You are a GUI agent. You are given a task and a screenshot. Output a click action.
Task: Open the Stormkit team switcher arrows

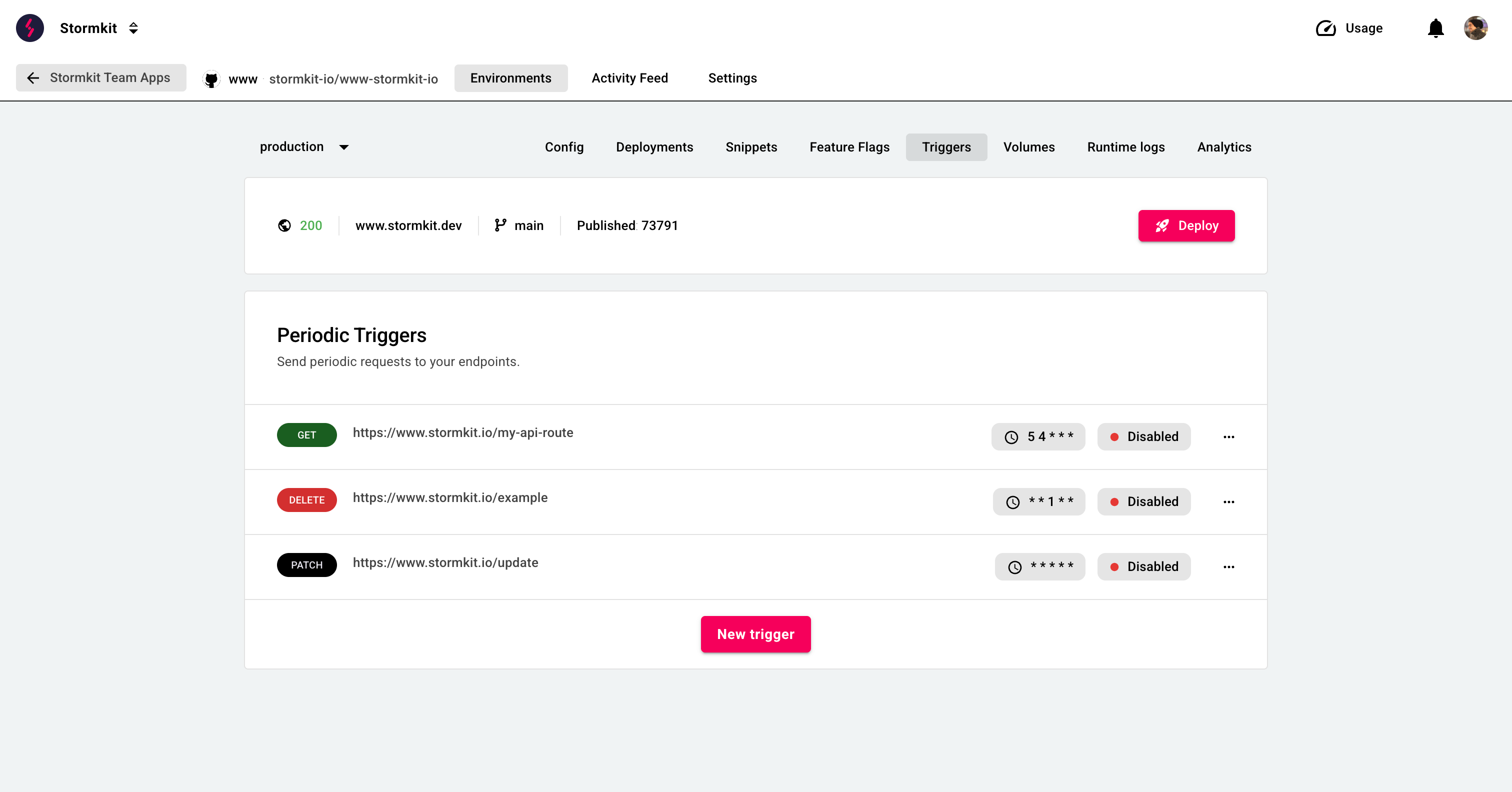[133, 28]
